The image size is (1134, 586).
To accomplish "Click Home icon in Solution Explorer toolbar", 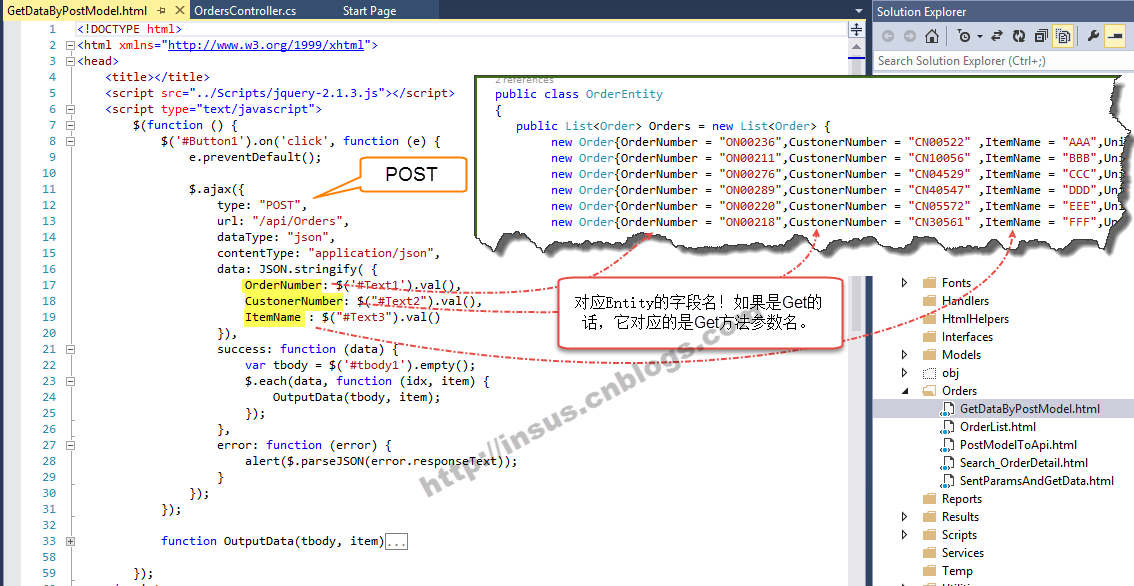I will [x=932, y=36].
